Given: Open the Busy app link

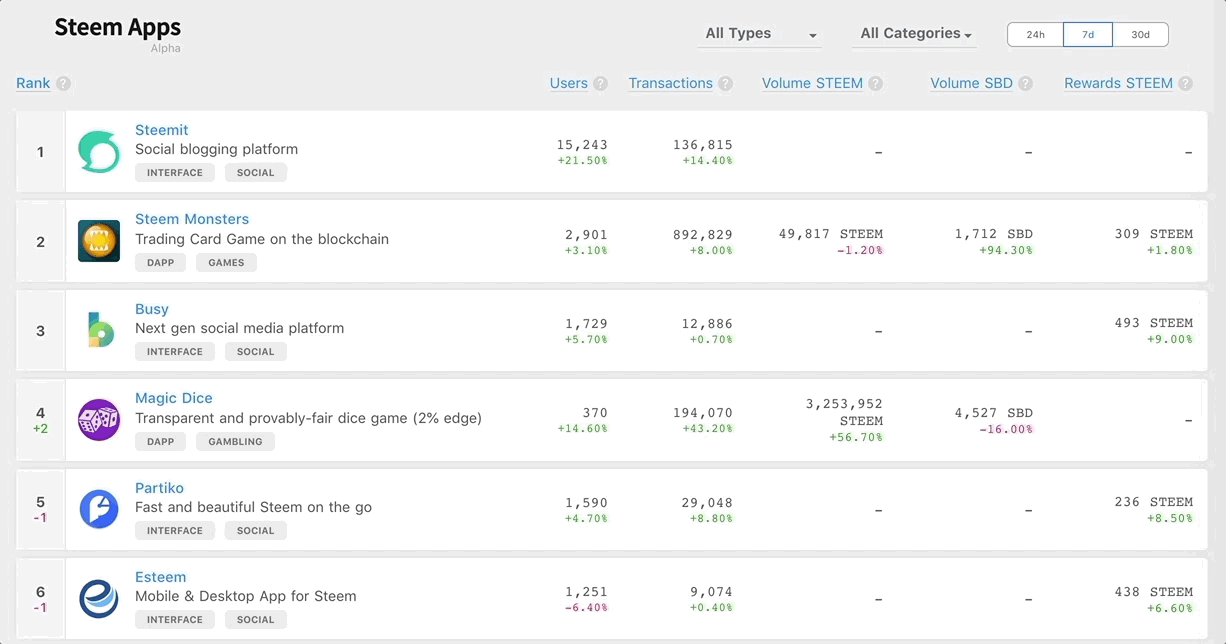Looking at the screenshot, I should (152, 309).
